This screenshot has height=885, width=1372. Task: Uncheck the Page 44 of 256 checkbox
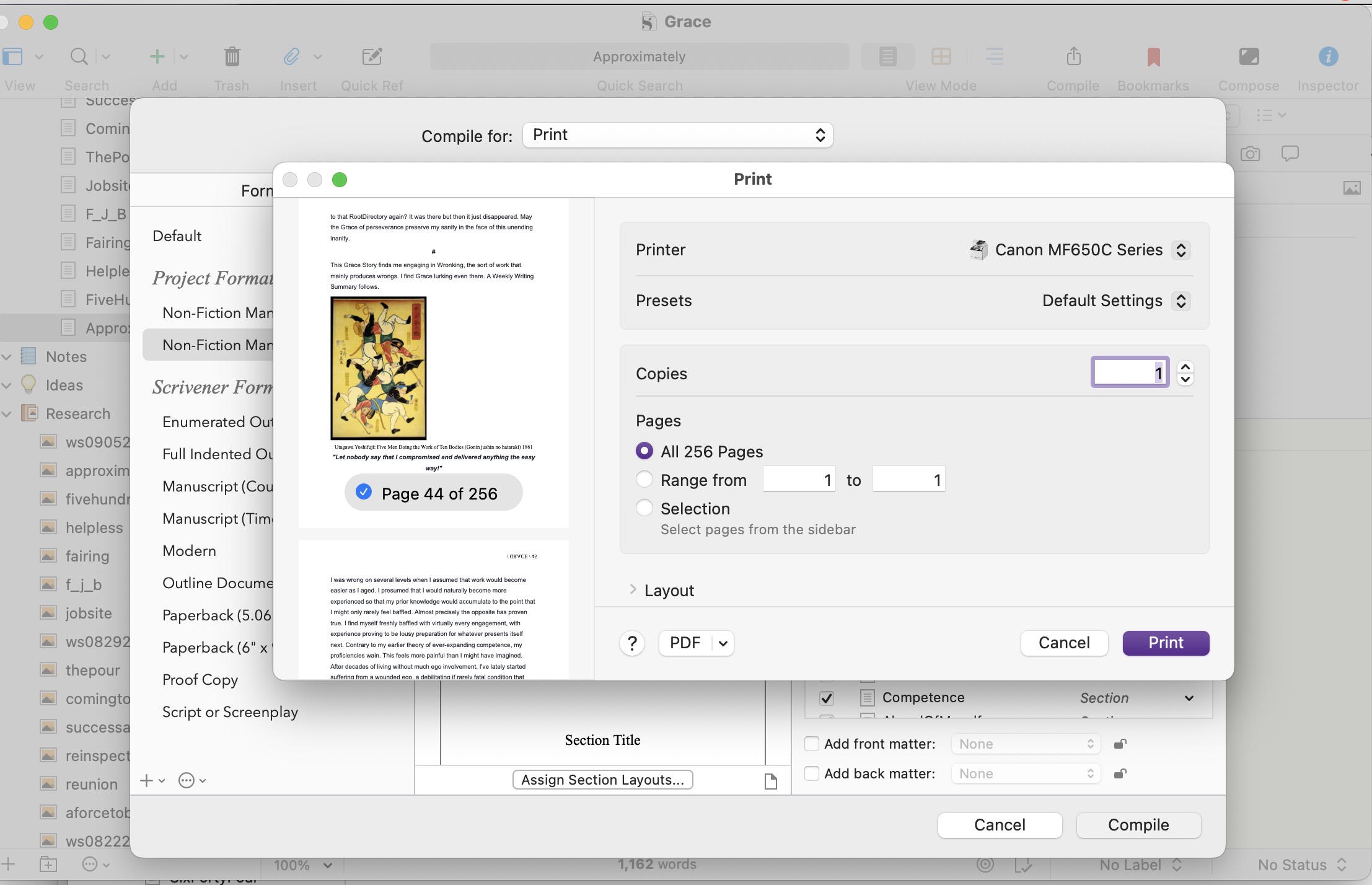click(364, 492)
